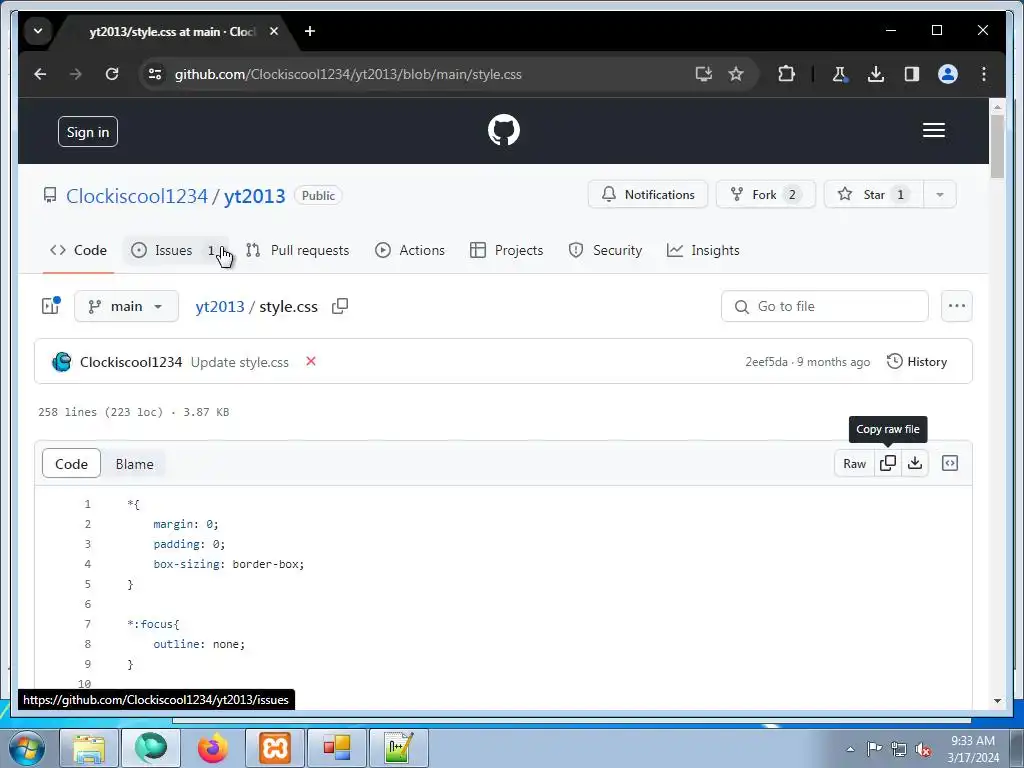
Task: Open the symbols panel icon
Action: (950, 463)
